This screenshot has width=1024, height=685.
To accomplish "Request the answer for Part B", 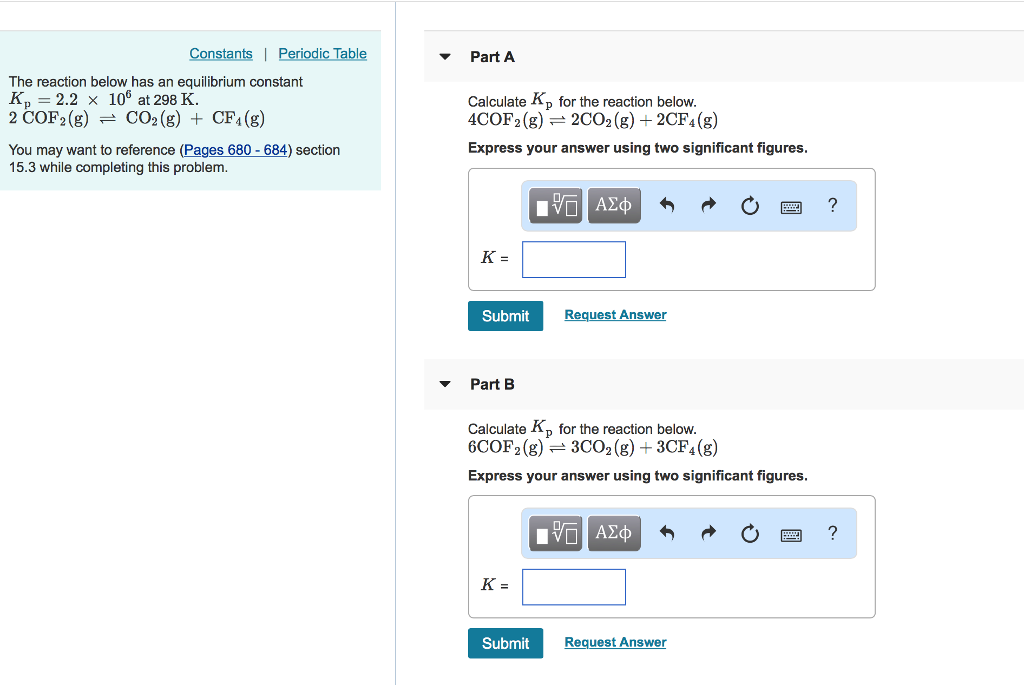I will click(x=615, y=643).
